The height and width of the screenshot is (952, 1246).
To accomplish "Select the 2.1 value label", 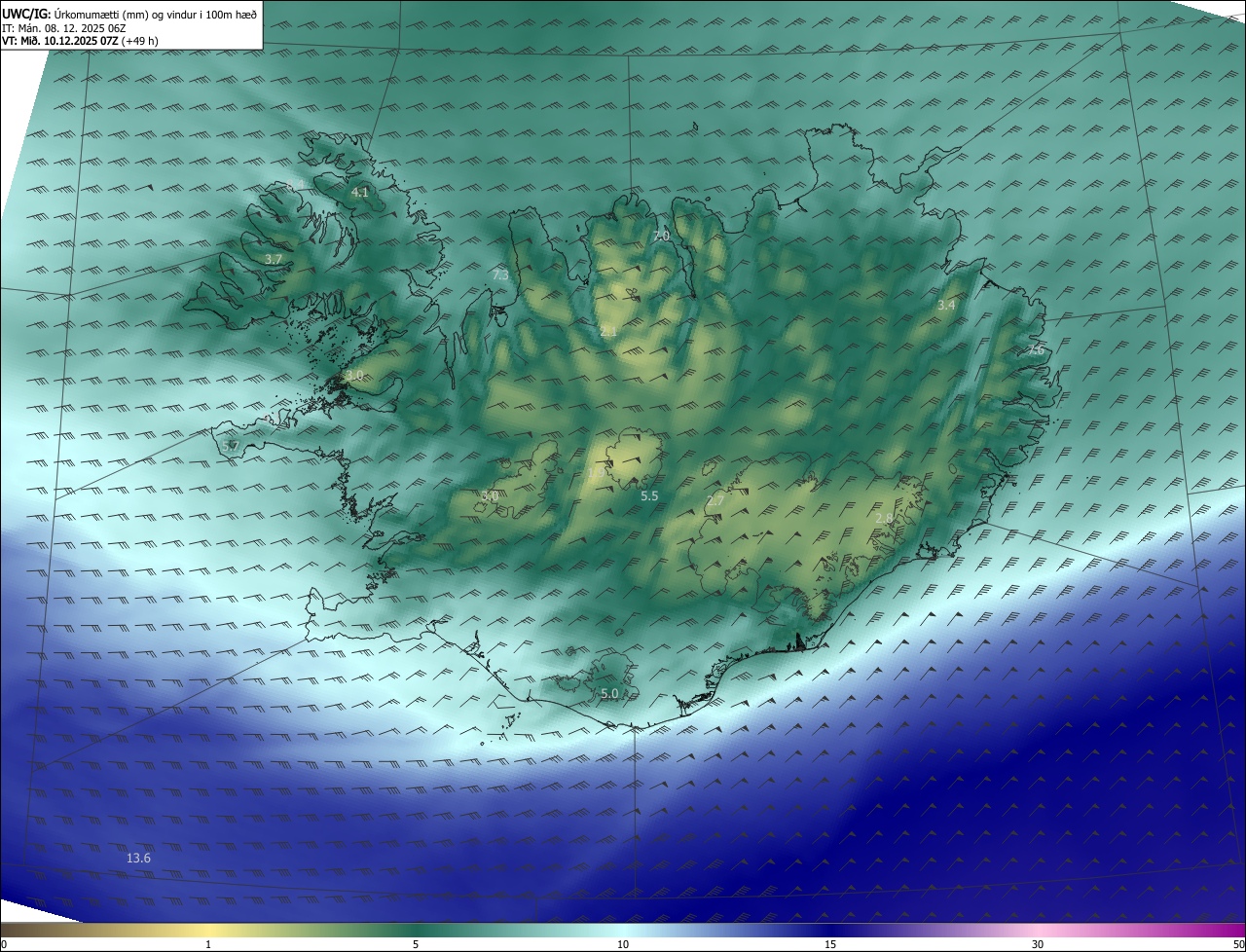I will pos(609,332).
